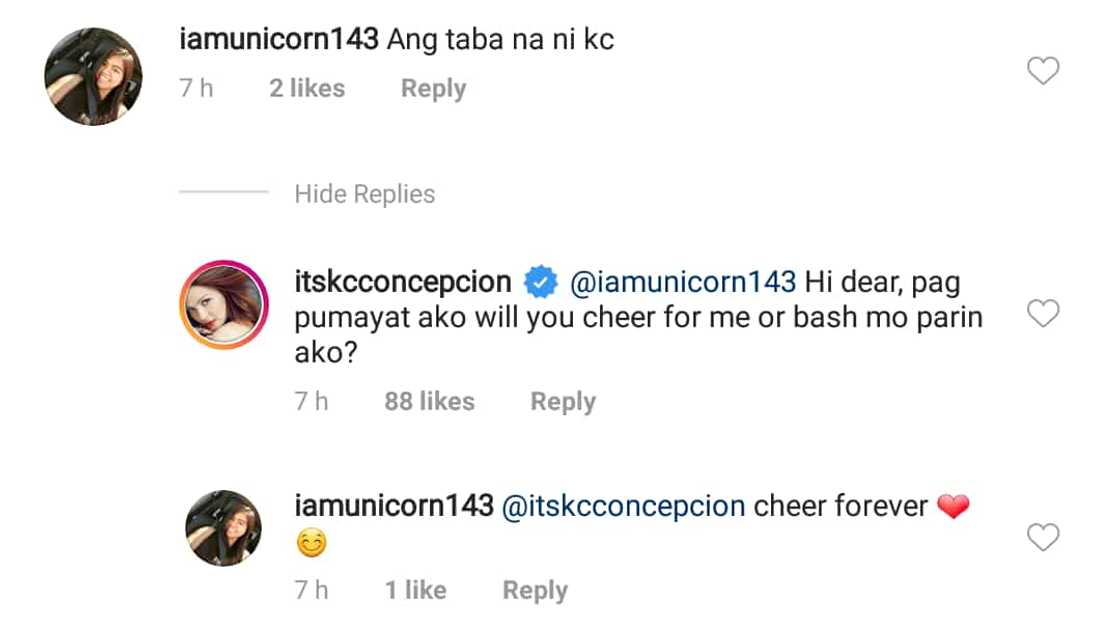Follow the @itskcconcepcion mention link
Screen dimensions: 1120x641
(x=624, y=506)
